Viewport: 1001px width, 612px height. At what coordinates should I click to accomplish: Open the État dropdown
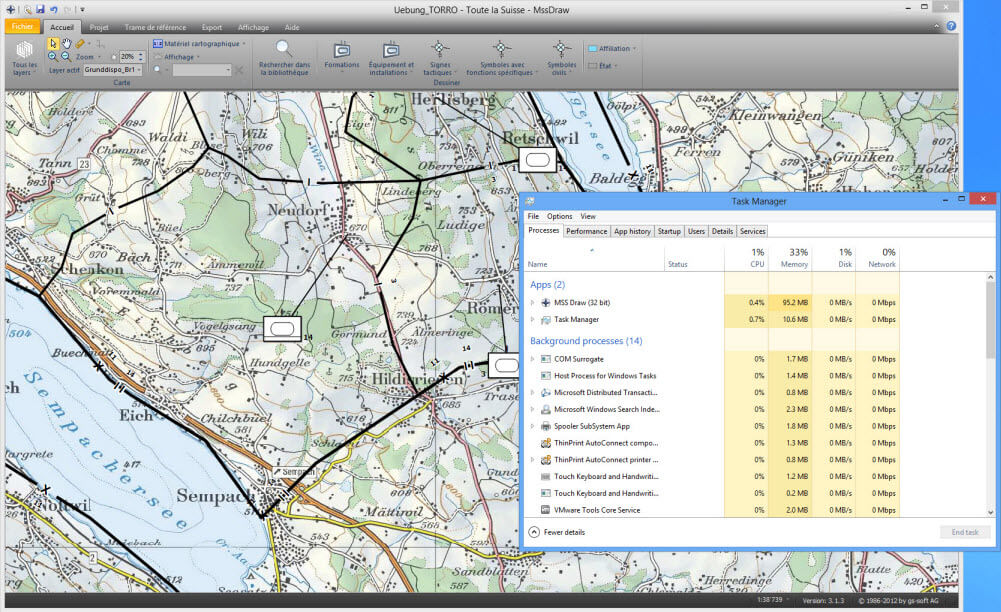point(601,66)
